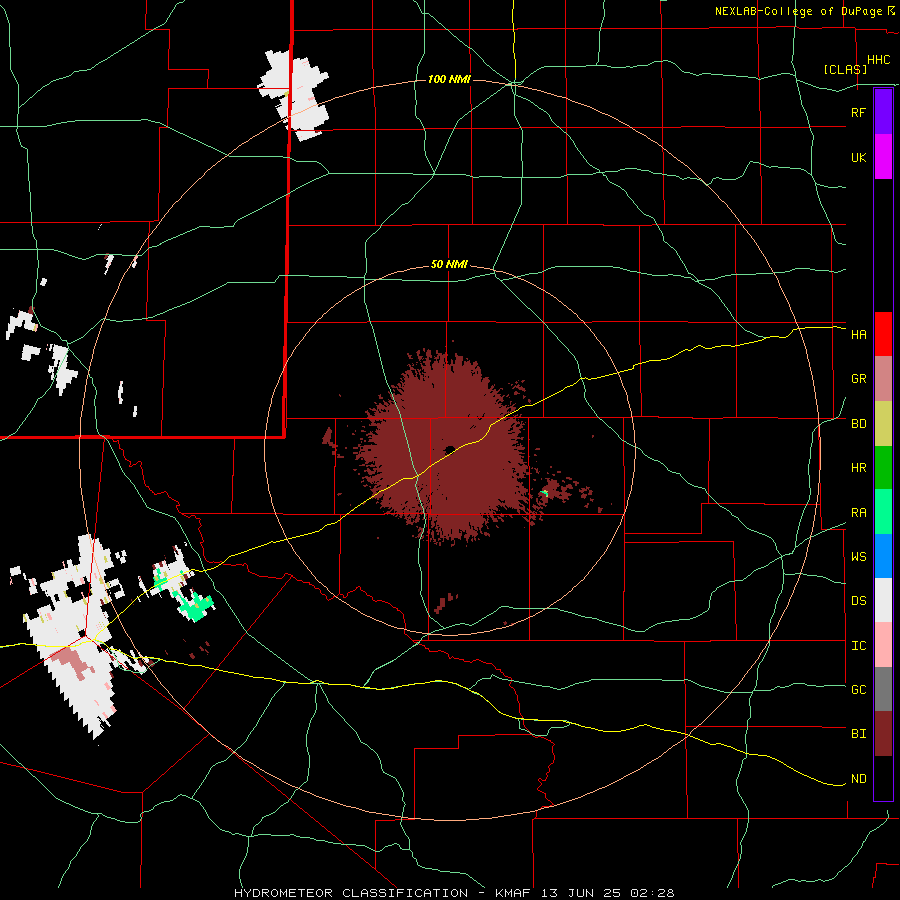Click the 02:28 timestamp
The height and width of the screenshot is (900, 900).
652,893
